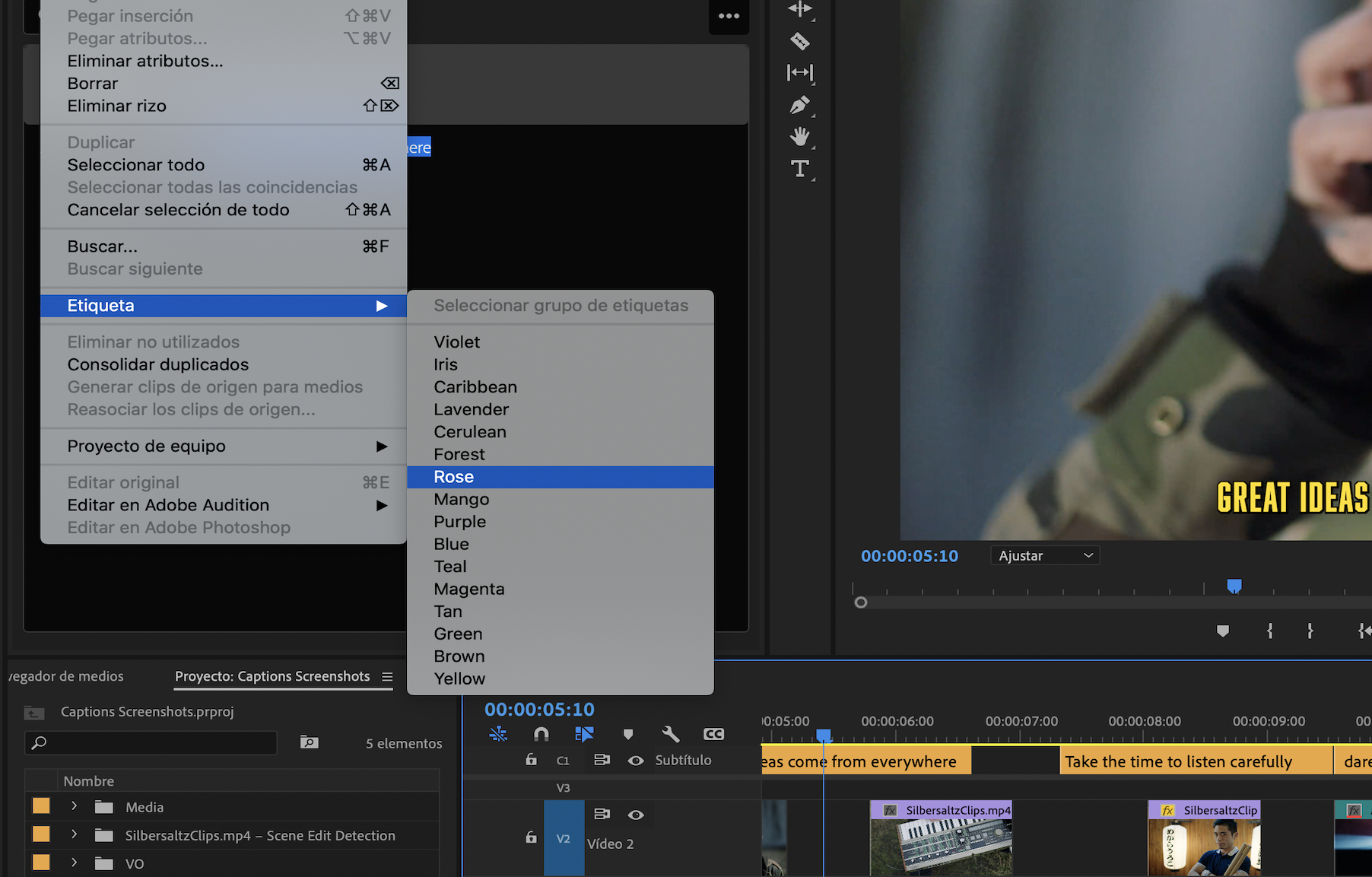Click the search magnifier icon in Project panel
1372x877 pixels.
coord(39,742)
